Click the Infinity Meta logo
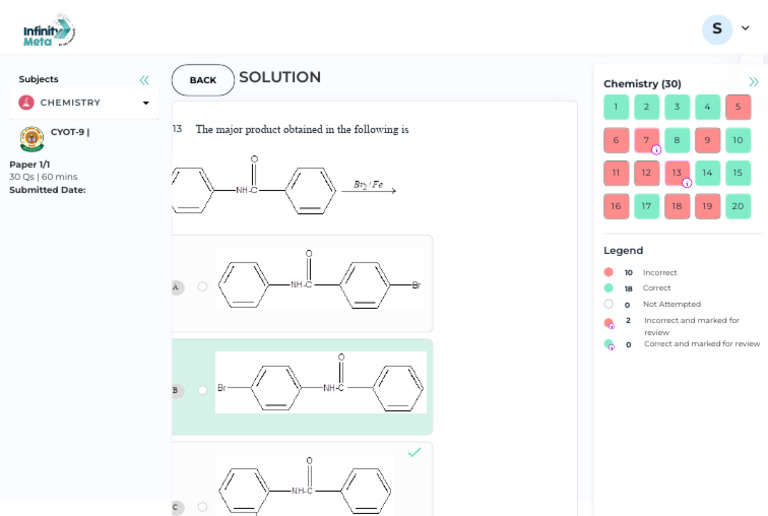Screen dimensions: 768x516 point(48,30)
